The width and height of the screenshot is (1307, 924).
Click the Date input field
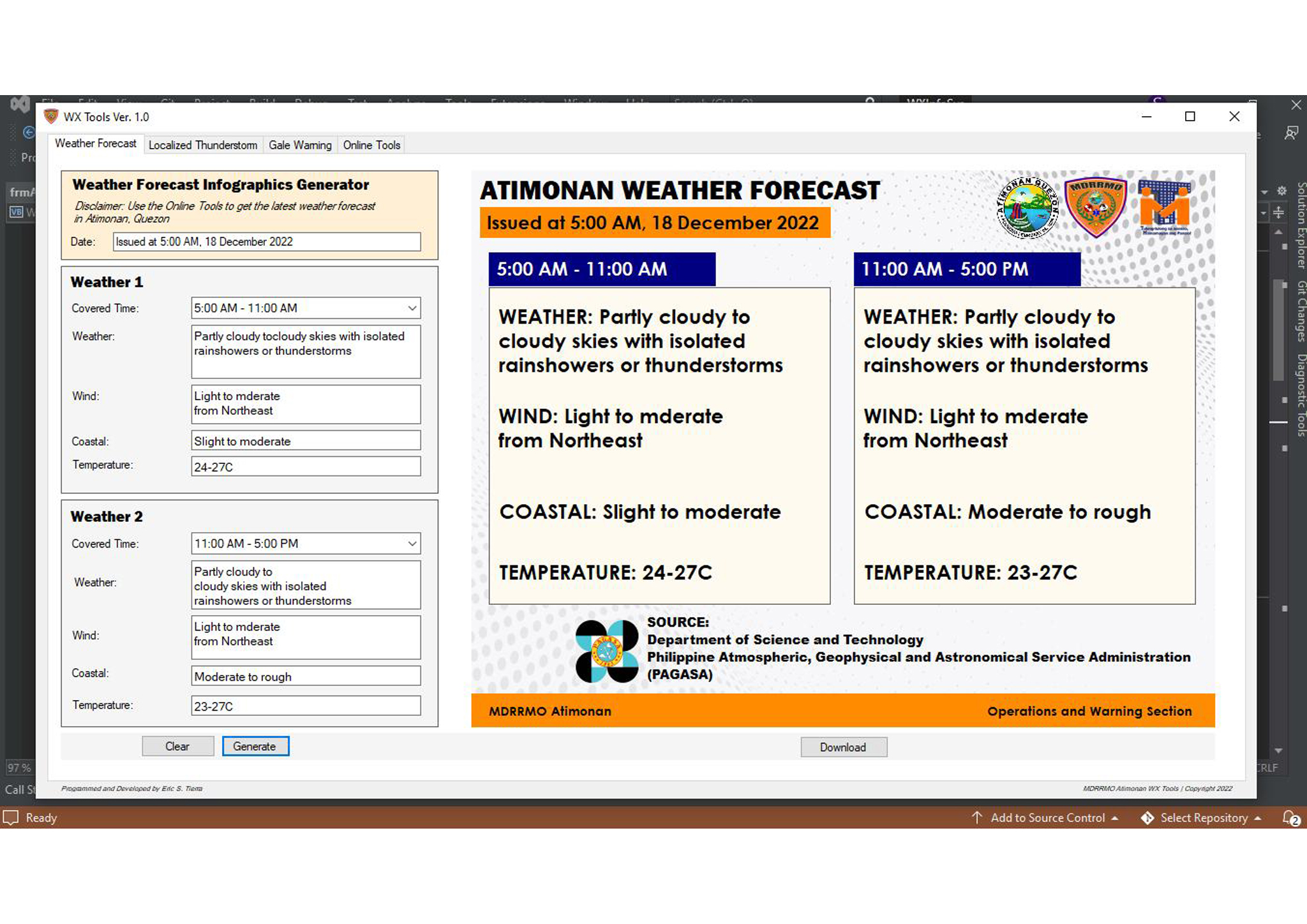tap(267, 242)
